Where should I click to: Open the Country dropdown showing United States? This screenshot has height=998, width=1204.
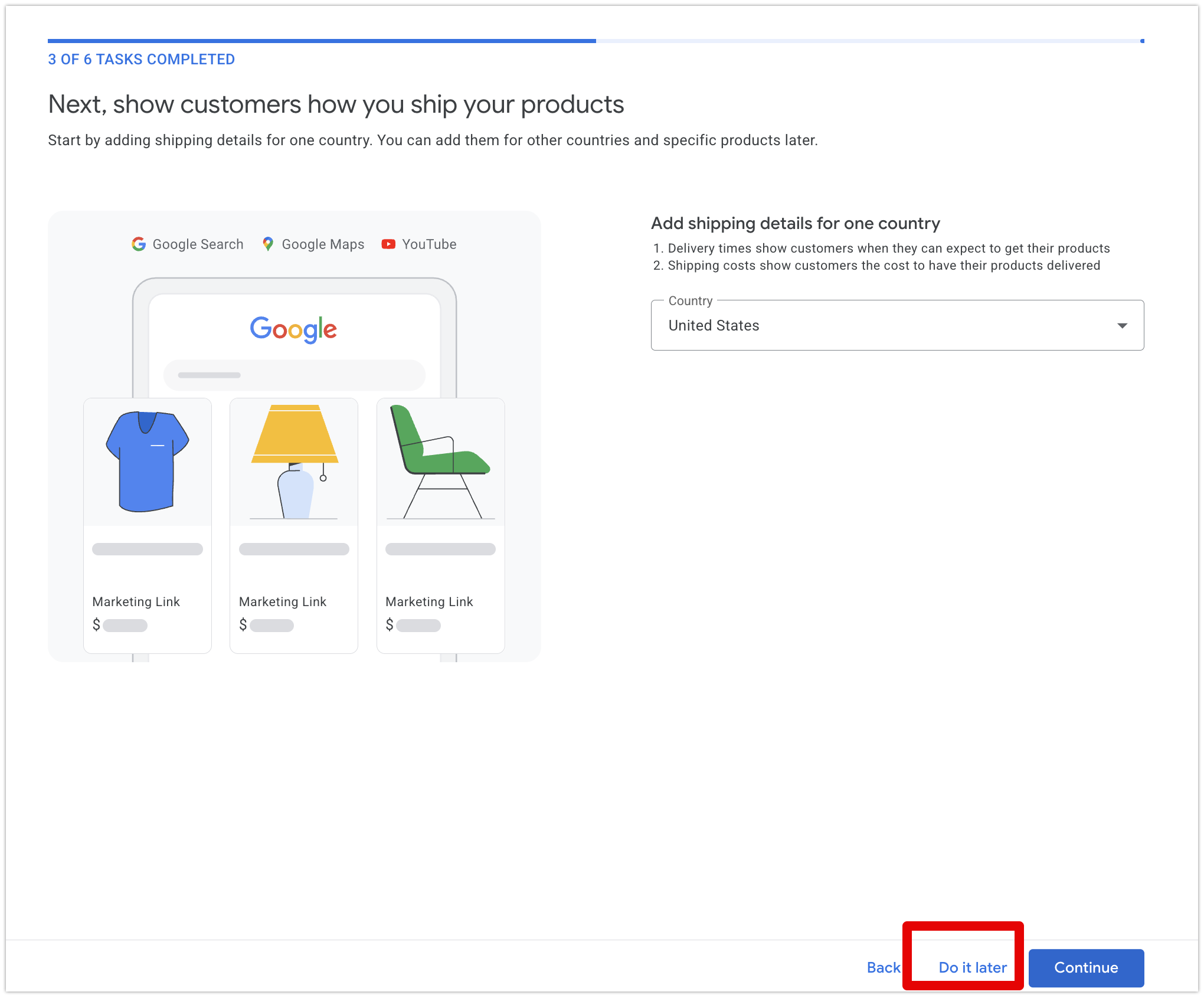897,325
